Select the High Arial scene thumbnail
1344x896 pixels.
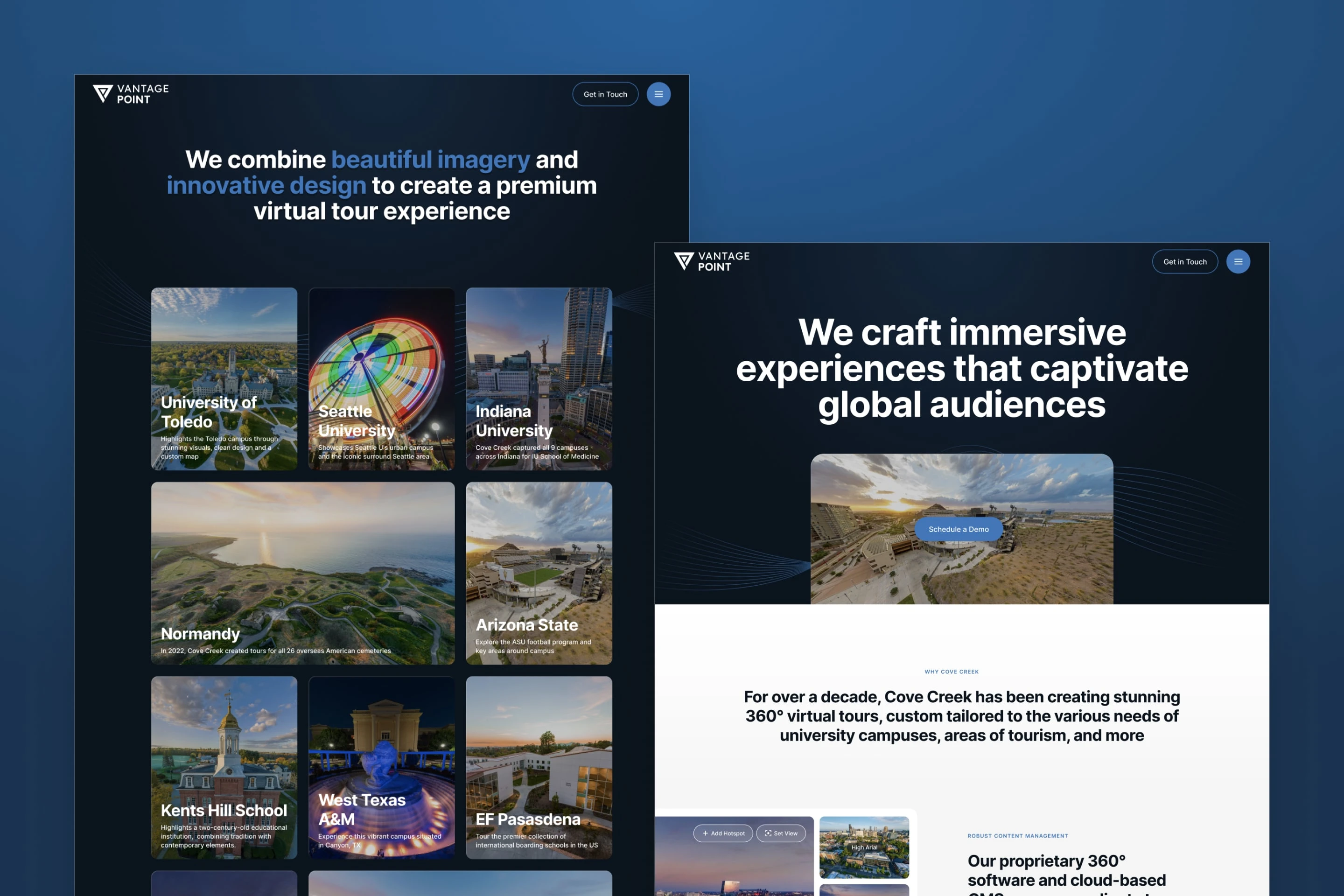point(864,847)
